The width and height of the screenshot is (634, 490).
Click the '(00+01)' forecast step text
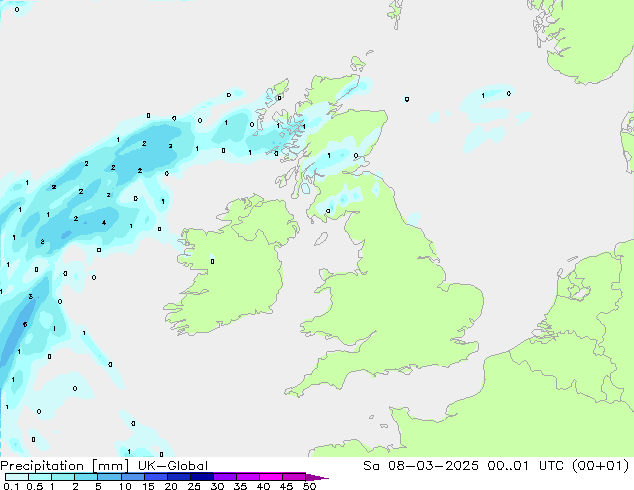(x=601, y=466)
